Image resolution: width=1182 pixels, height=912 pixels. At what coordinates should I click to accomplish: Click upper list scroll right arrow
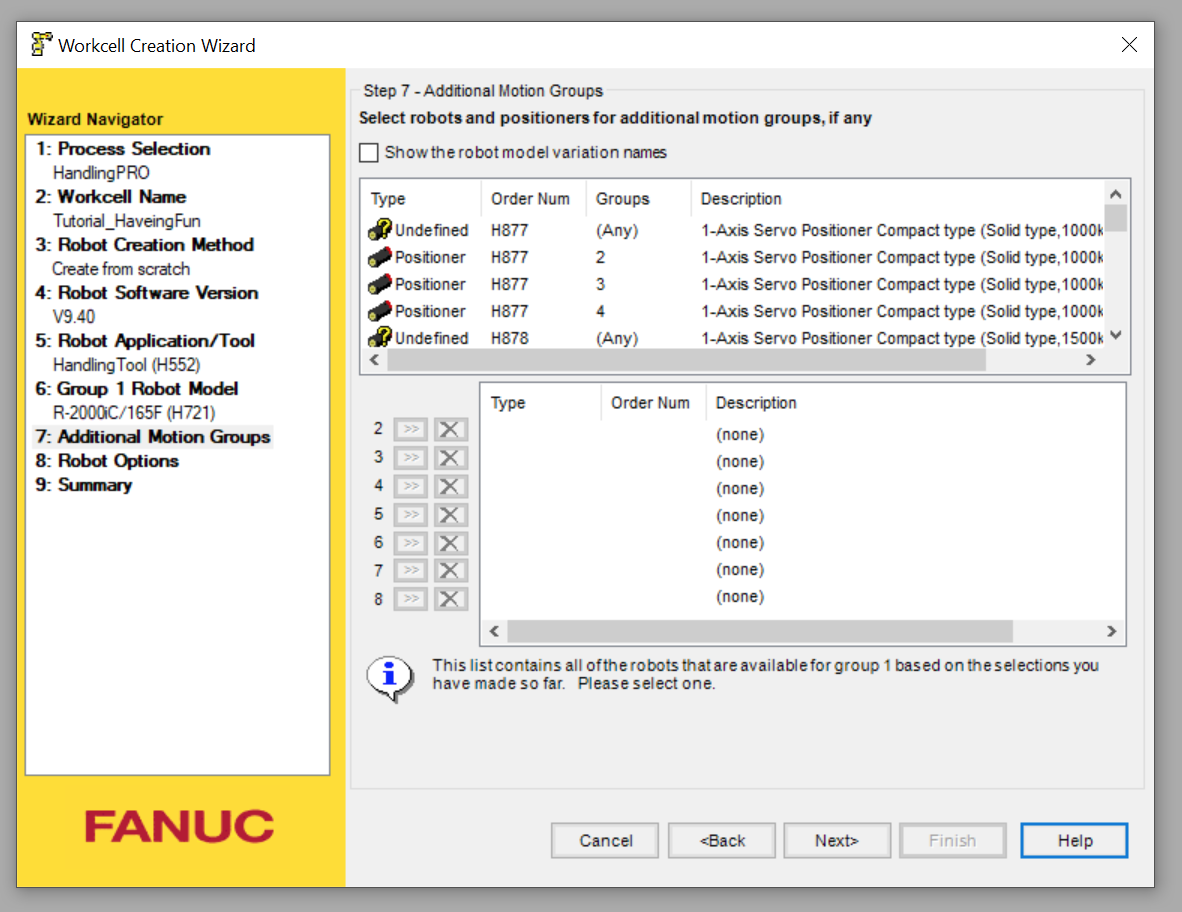coord(1091,360)
